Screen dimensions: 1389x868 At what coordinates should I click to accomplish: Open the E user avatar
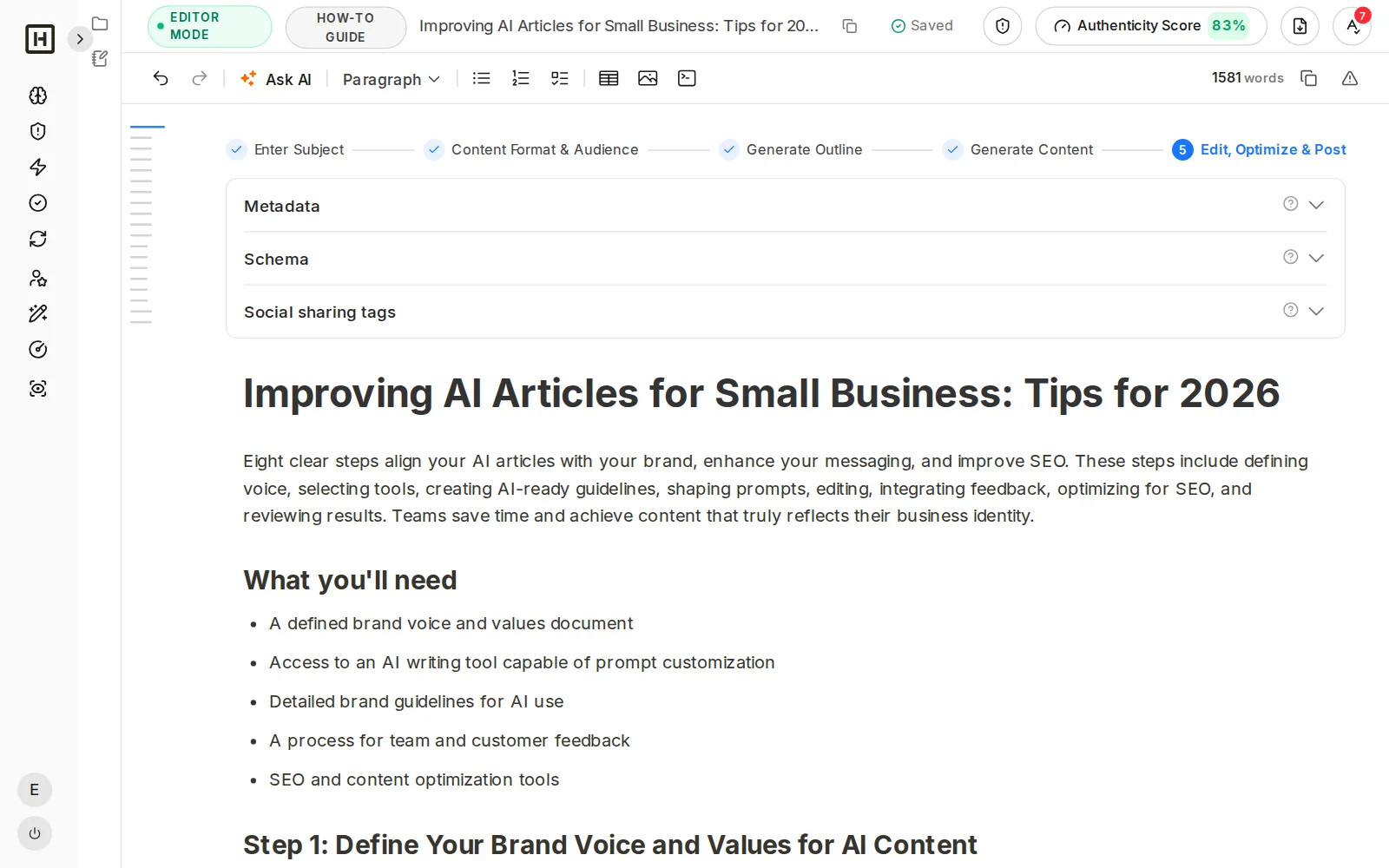click(x=35, y=790)
